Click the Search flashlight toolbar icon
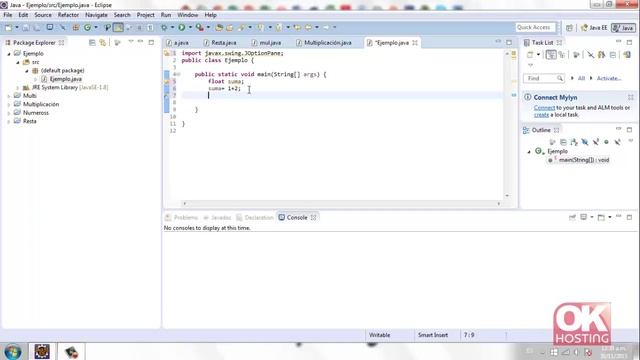This screenshot has width=640, height=360. (242, 27)
